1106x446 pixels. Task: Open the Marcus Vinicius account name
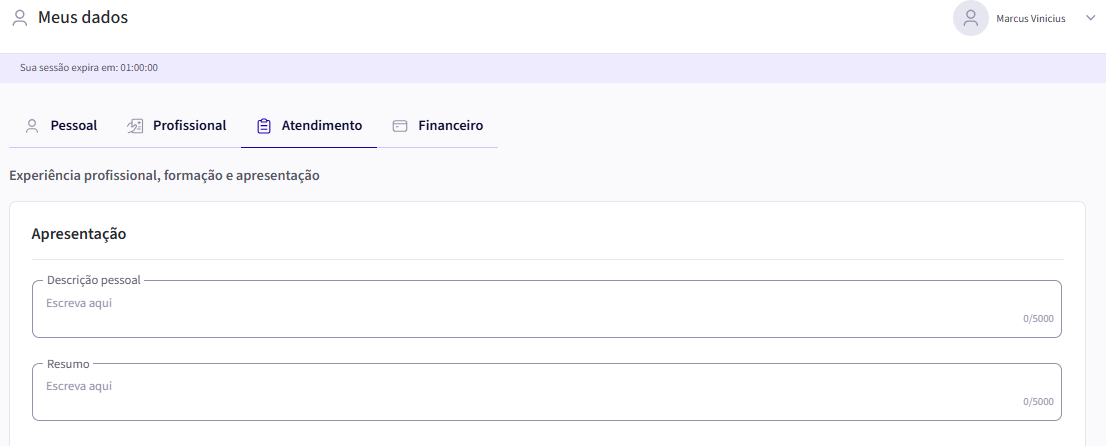(1030, 19)
